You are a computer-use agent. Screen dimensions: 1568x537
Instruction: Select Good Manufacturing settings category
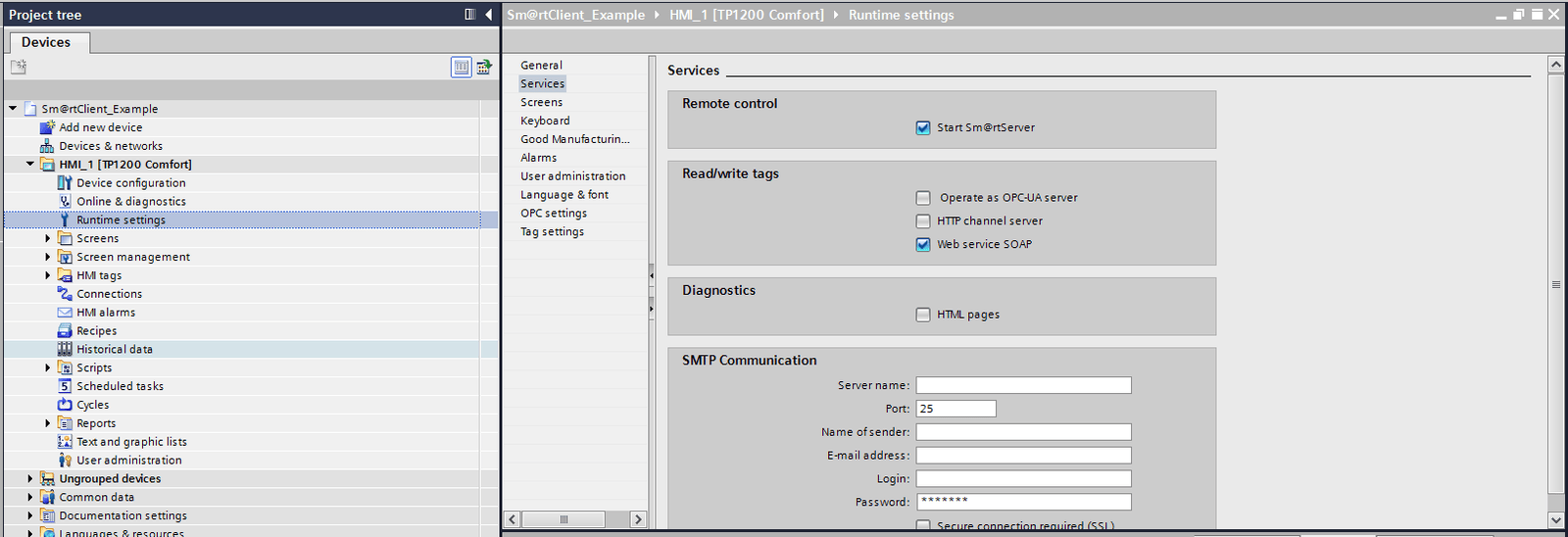click(x=575, y=140)
